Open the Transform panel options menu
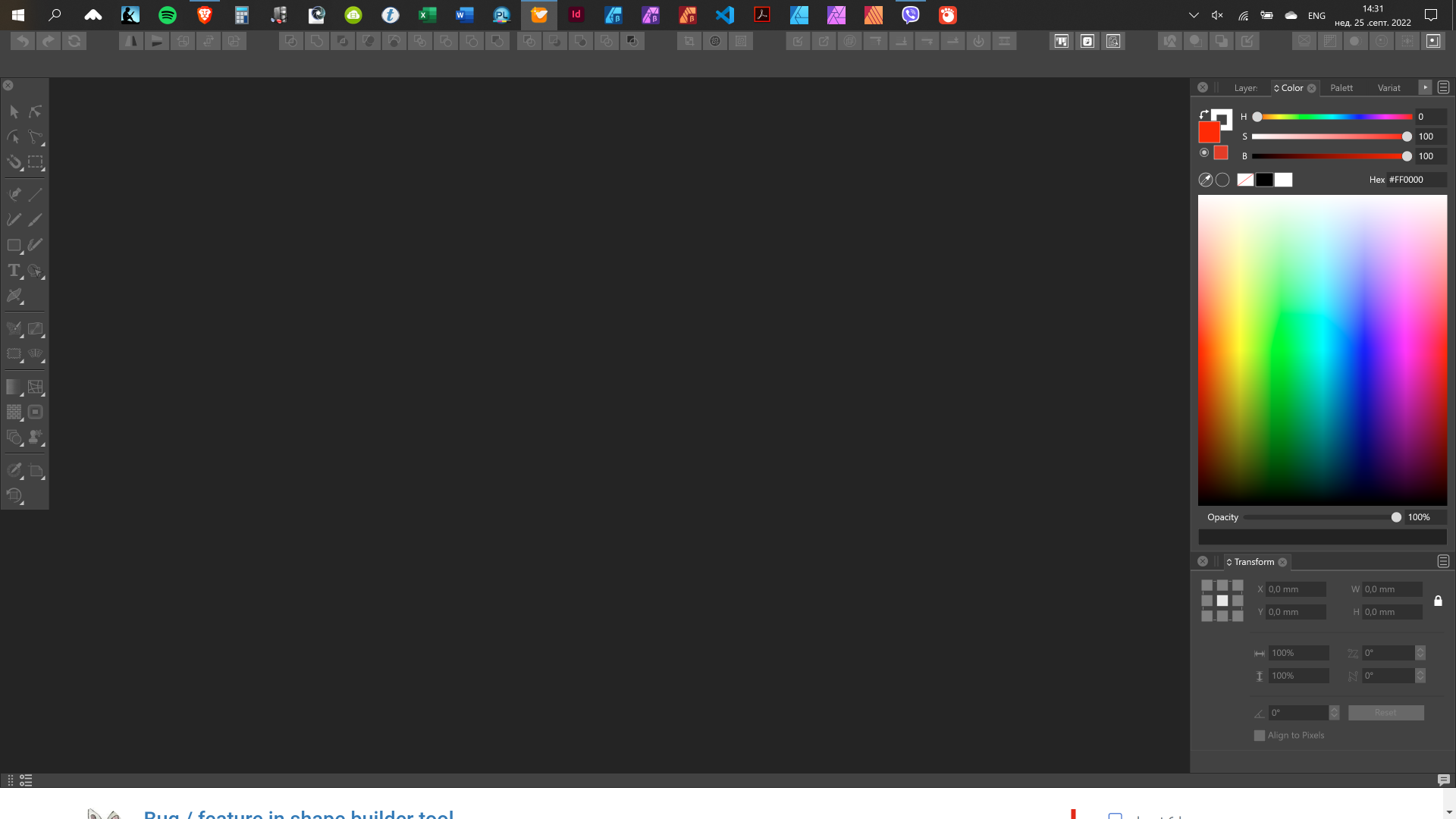Viewport: 1456px width, 819px height. coord(1443,561)
